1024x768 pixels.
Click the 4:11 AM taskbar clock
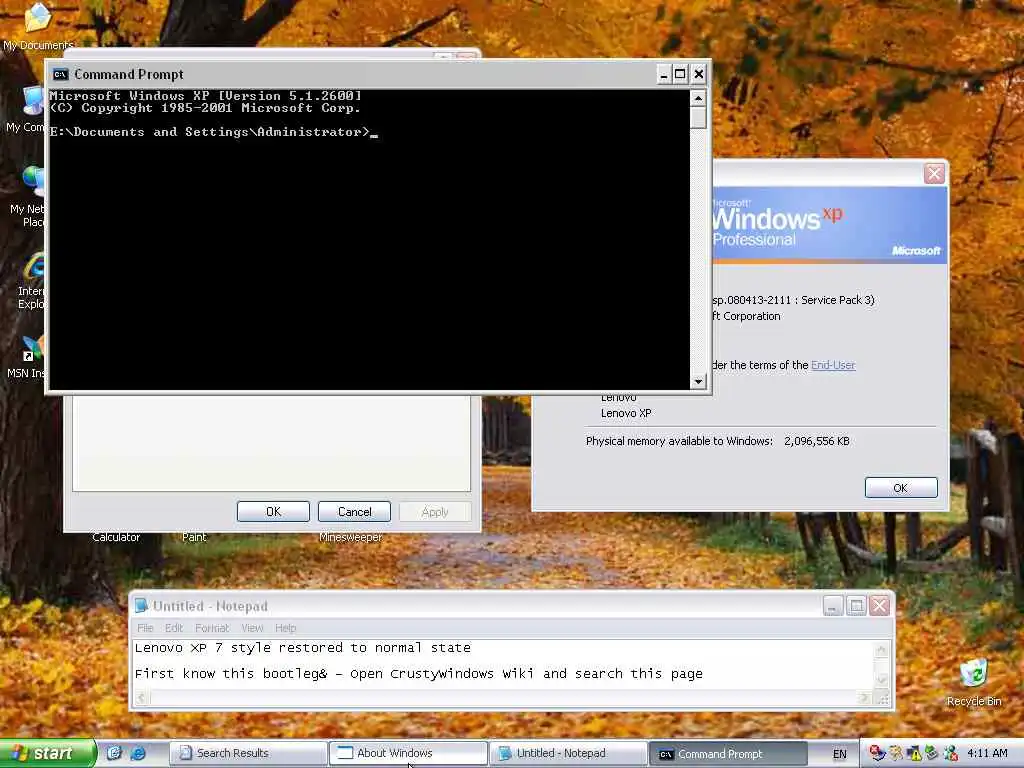pos(987,753)
